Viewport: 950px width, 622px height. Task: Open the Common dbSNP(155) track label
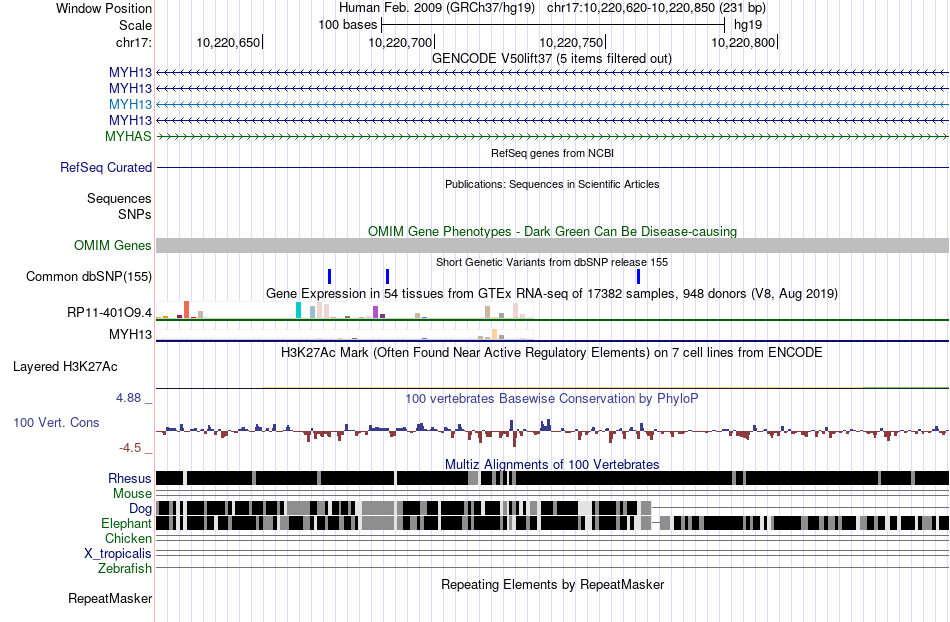(x=88, y=276)
